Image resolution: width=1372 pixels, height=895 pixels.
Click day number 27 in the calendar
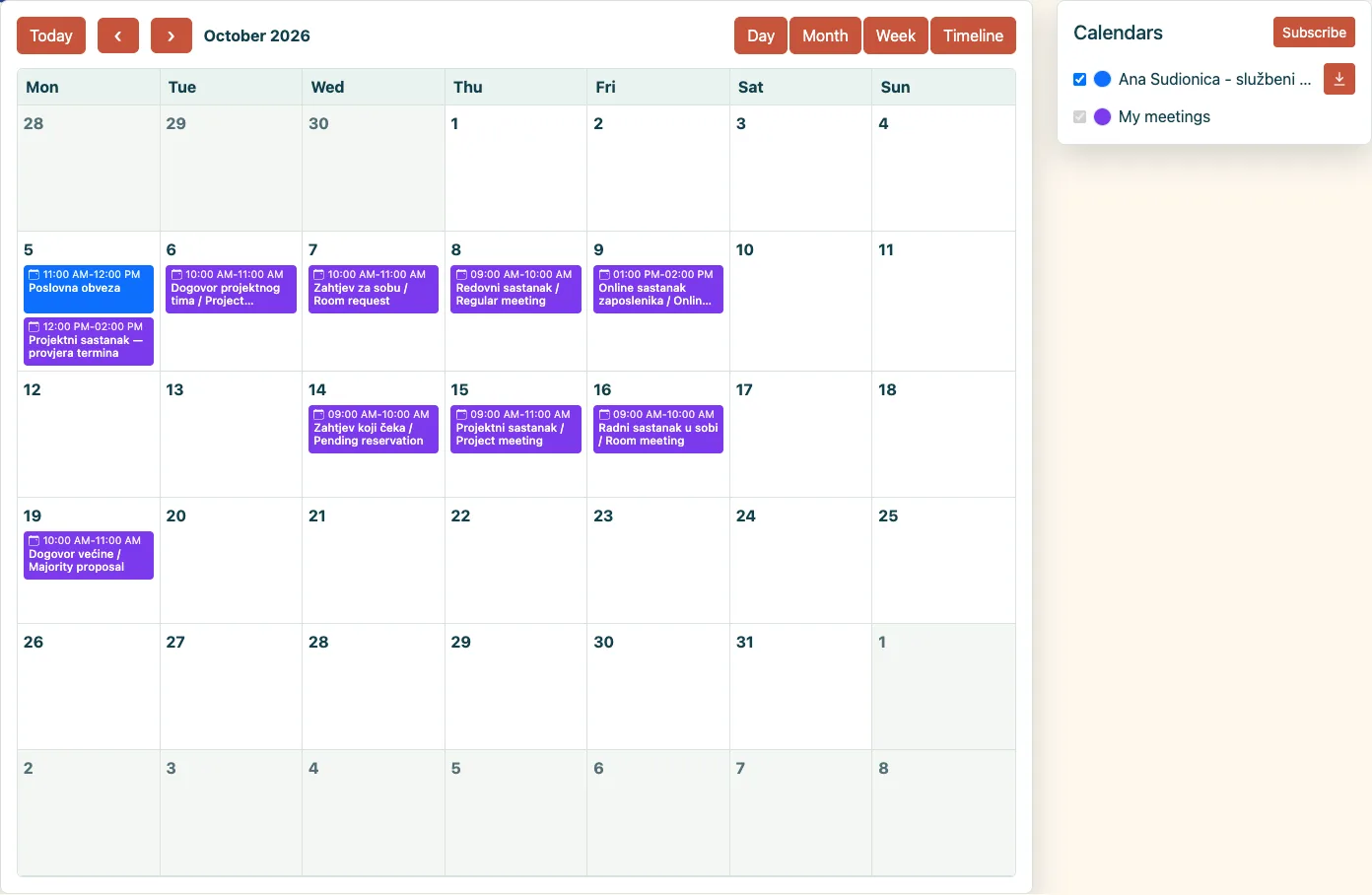point(175,642)
